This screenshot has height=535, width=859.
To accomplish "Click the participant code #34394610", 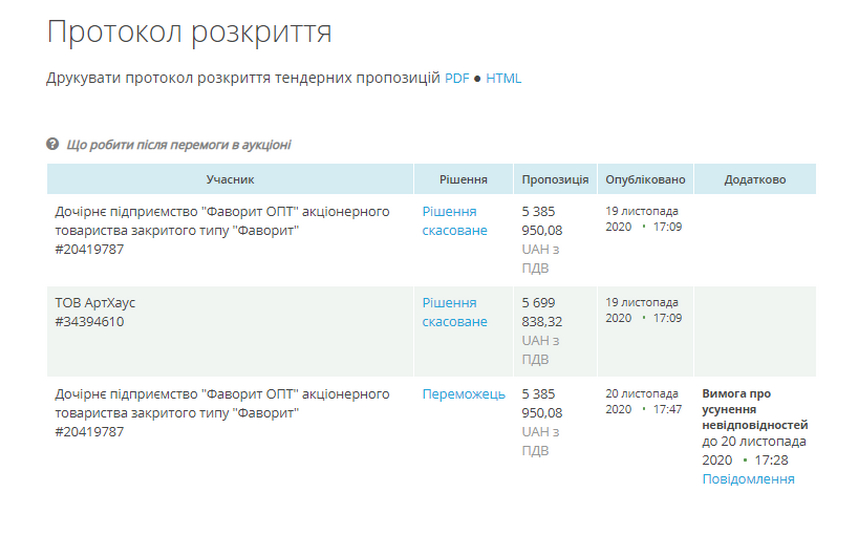I will tap(90, 322).
